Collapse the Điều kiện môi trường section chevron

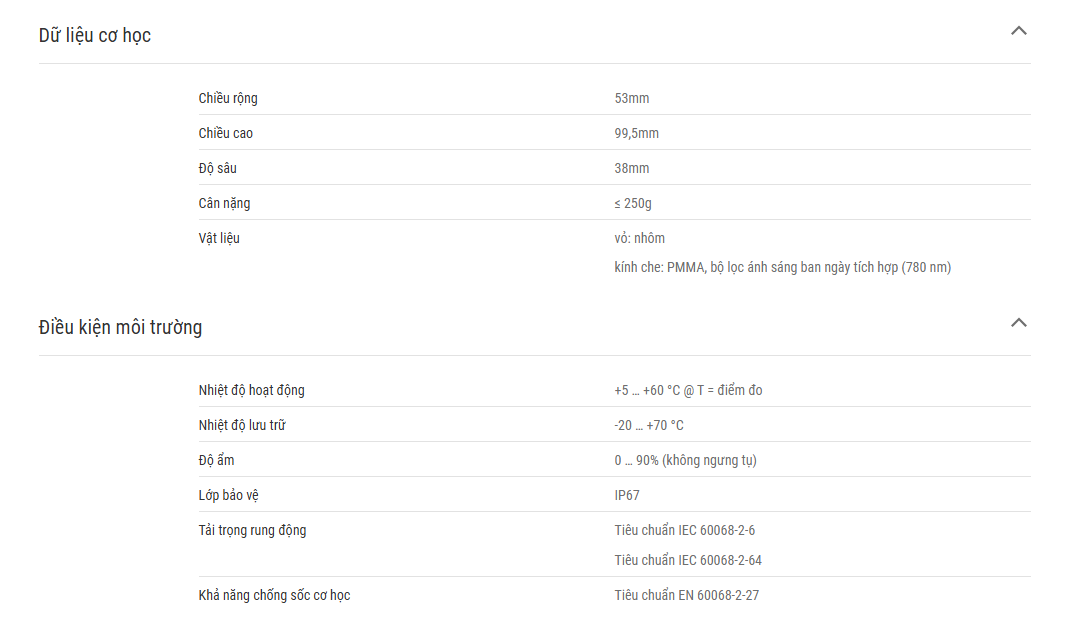(x=1018, y=322)
